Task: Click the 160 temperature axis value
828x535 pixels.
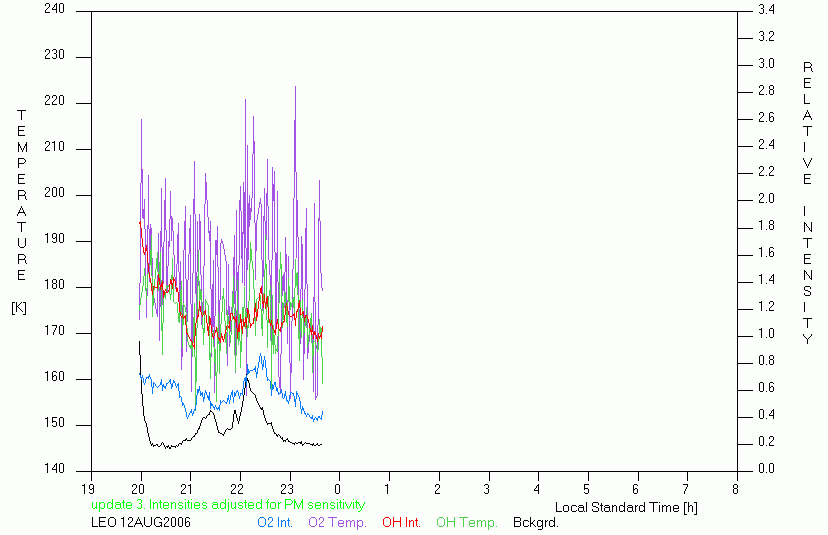Action: tap(54, 377)
